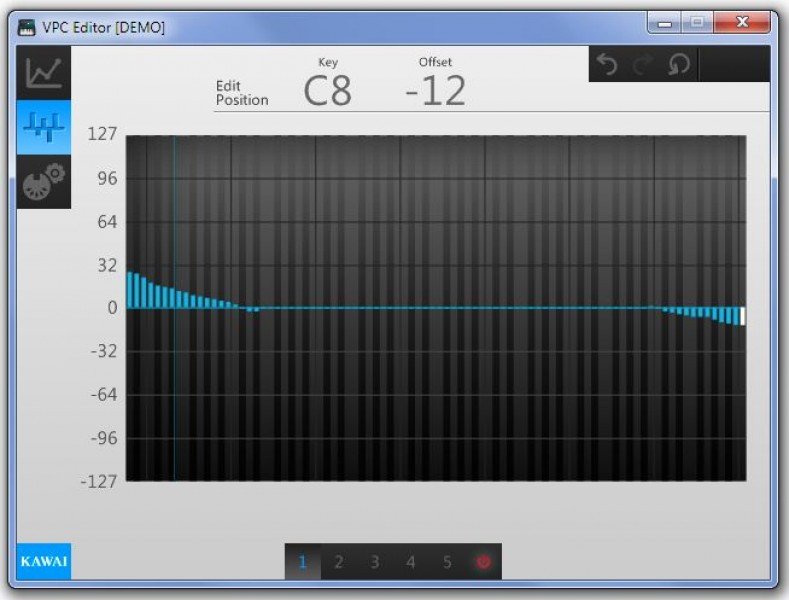Select the key offset editor icon
The width and height of the screenshot is (789, 600).
click(x=43, y=127)
